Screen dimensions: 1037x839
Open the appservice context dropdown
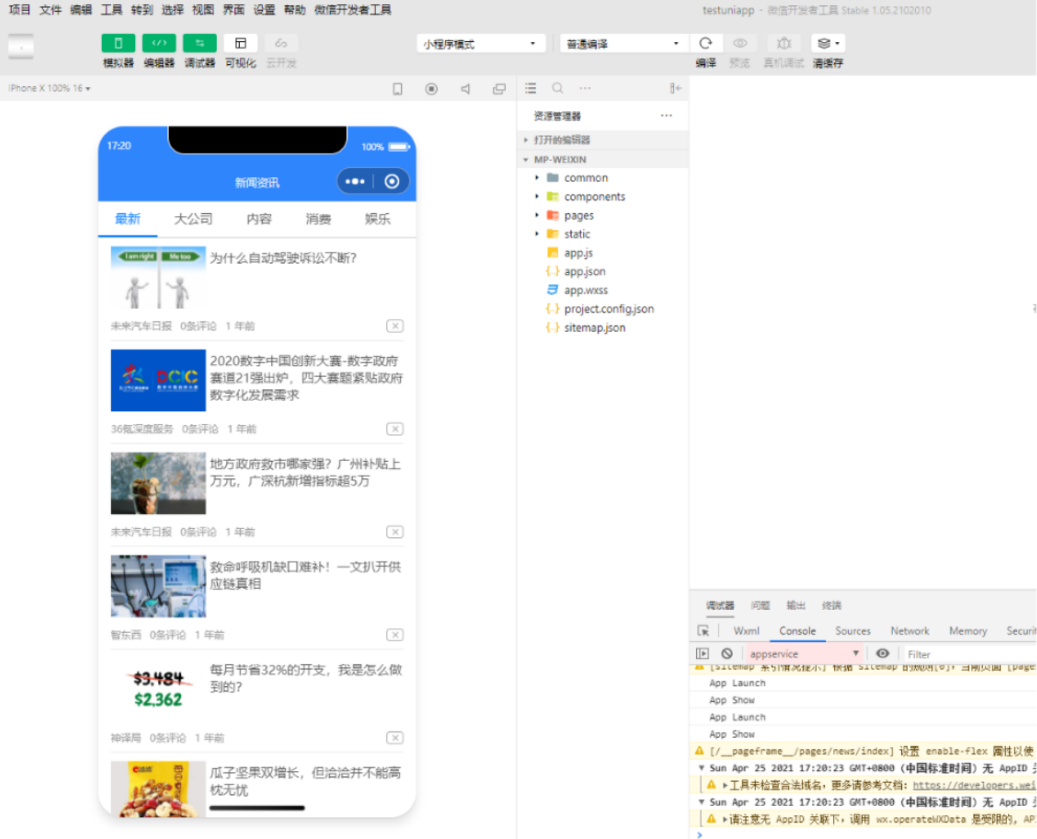pos(804,654)
